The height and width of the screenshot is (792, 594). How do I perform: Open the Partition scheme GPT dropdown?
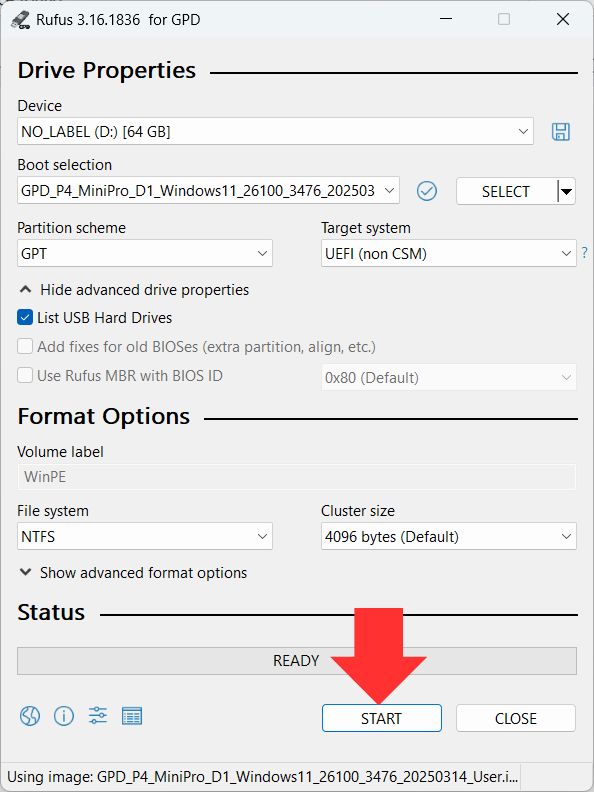coord(145,253)
